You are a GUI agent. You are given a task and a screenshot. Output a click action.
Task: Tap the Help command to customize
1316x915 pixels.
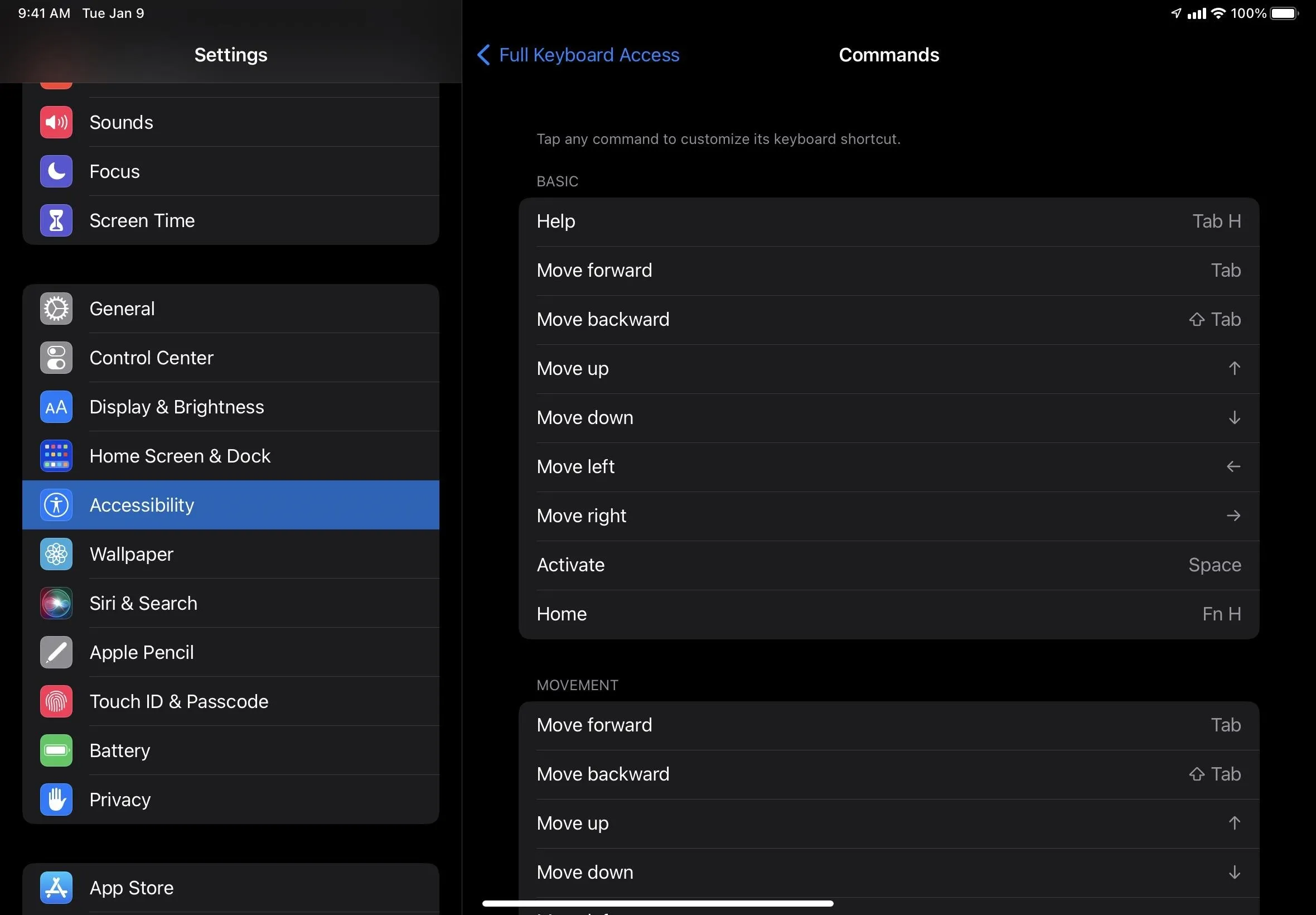(889, 221)
